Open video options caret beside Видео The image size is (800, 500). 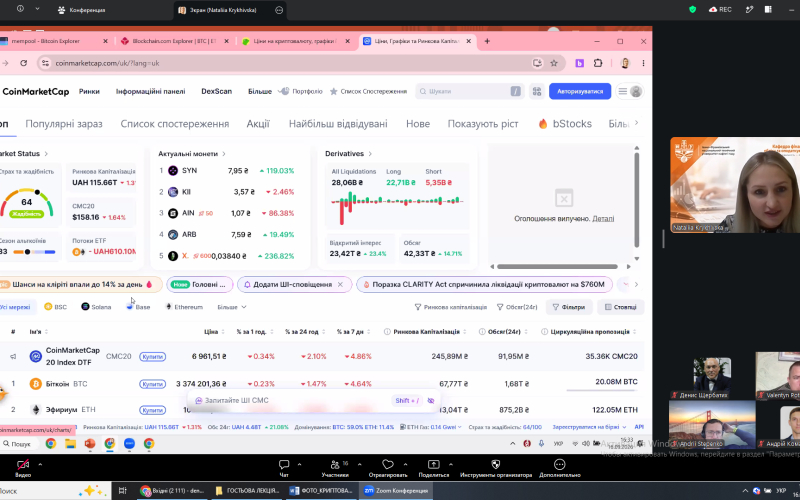[40, 464]
